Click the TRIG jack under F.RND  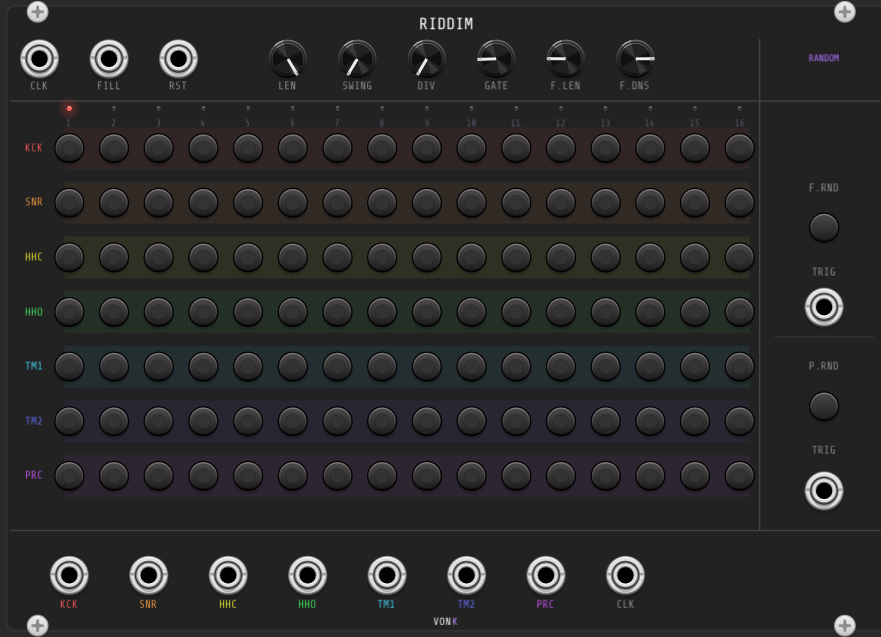click(x=824, y=307)
